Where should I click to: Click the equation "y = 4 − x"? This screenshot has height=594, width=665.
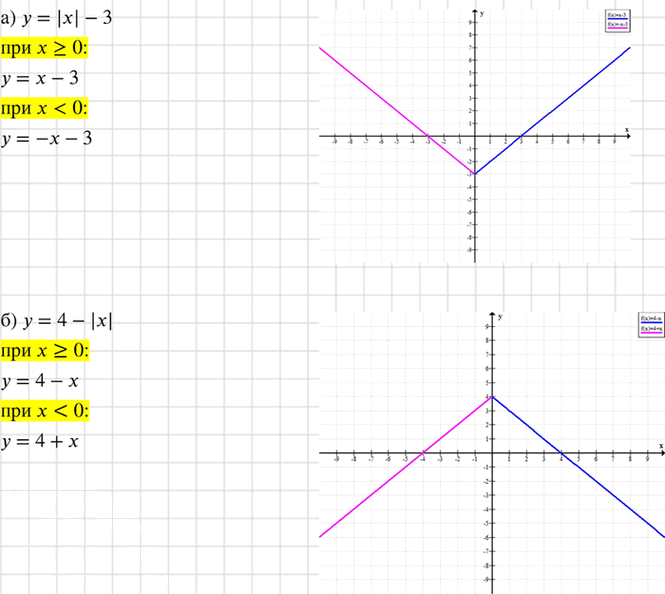(x=40, y=382)
